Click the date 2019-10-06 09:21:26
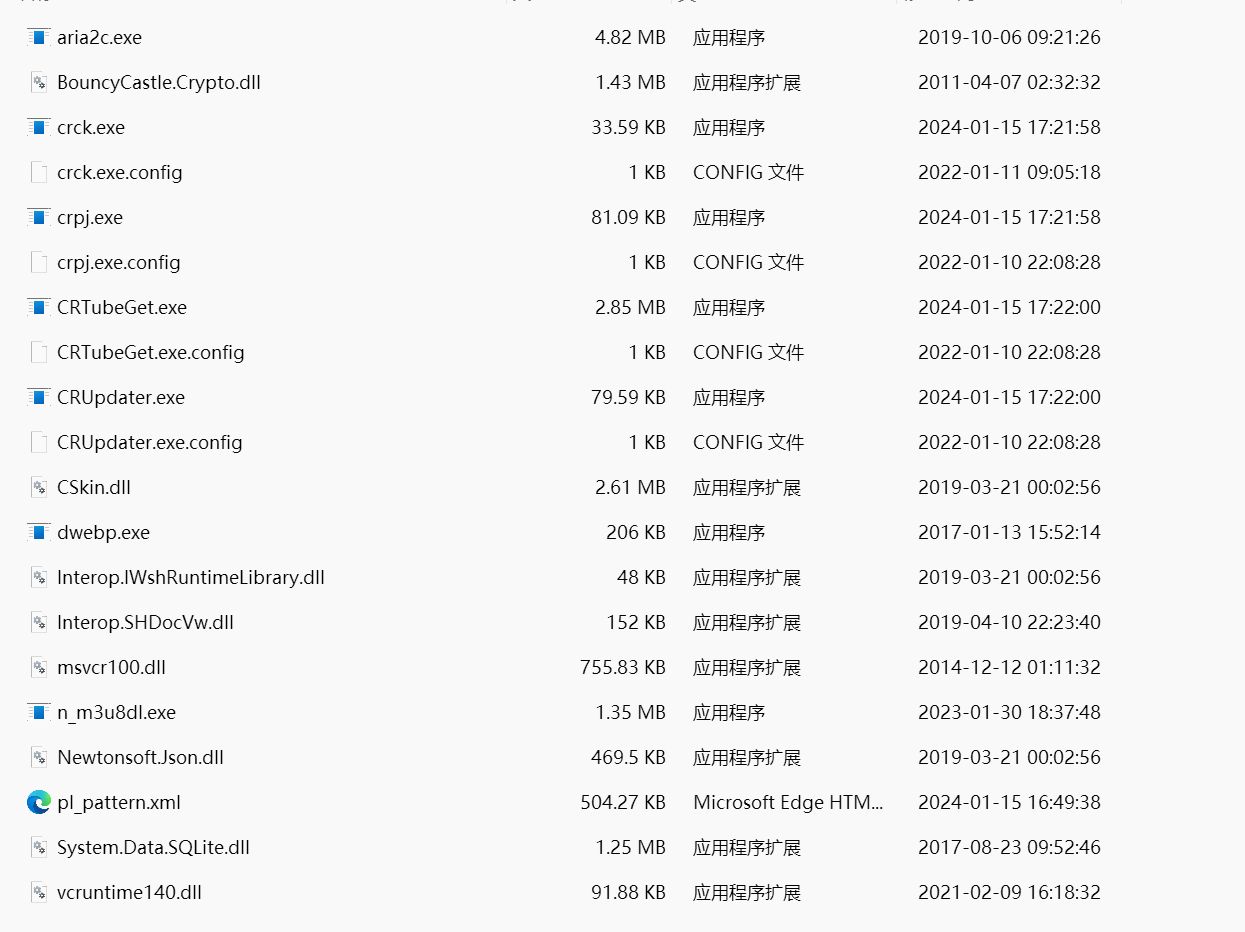Image resolution: width=1245 pixels, height=932 pixels. [x=1009, y=38]
